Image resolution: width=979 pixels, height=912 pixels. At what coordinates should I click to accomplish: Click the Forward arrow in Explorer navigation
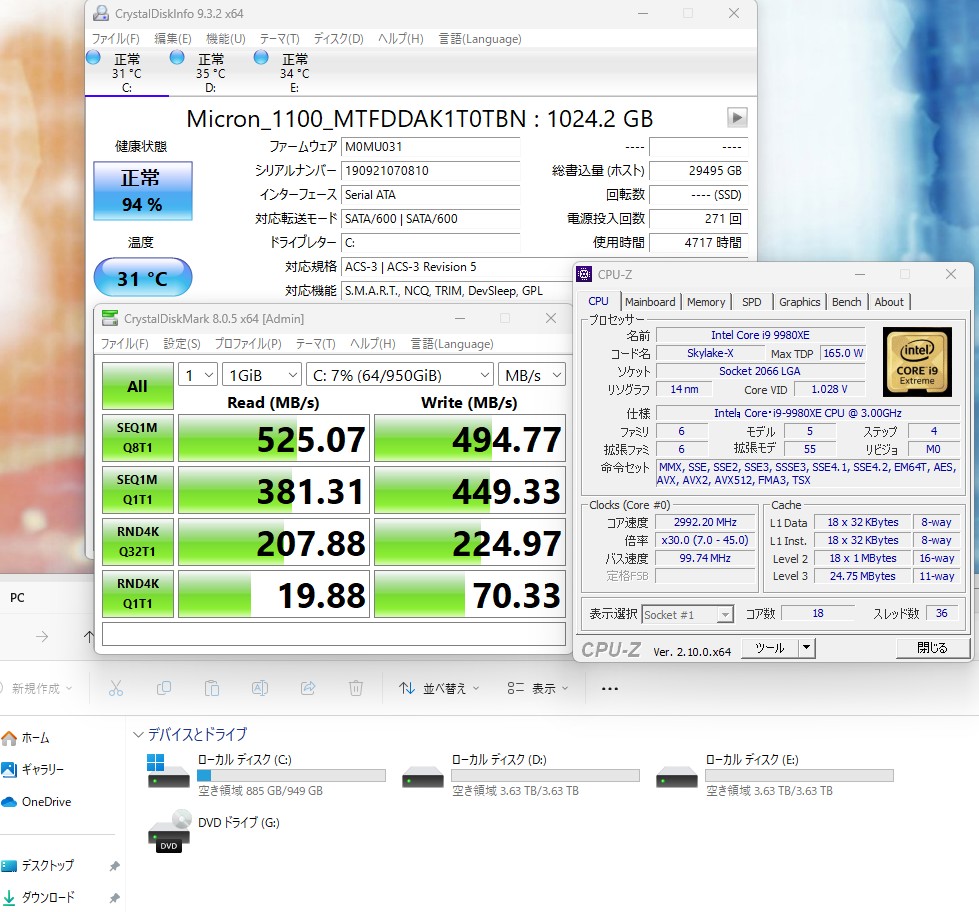[x=42, y=637]
